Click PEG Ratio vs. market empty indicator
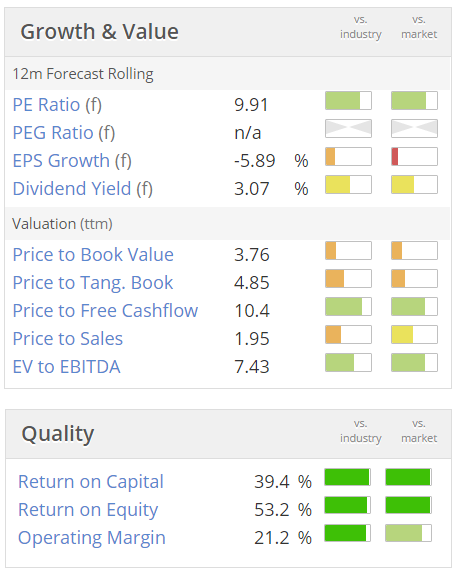461x574 pixels. pos(414,128)
